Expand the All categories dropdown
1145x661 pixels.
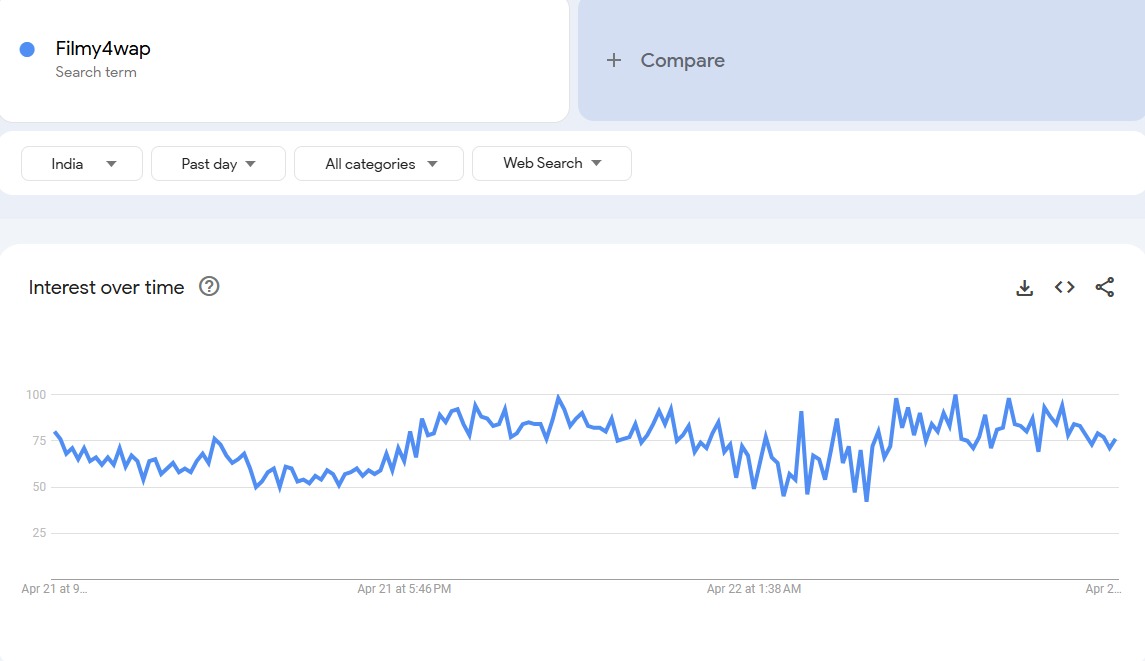379,164
